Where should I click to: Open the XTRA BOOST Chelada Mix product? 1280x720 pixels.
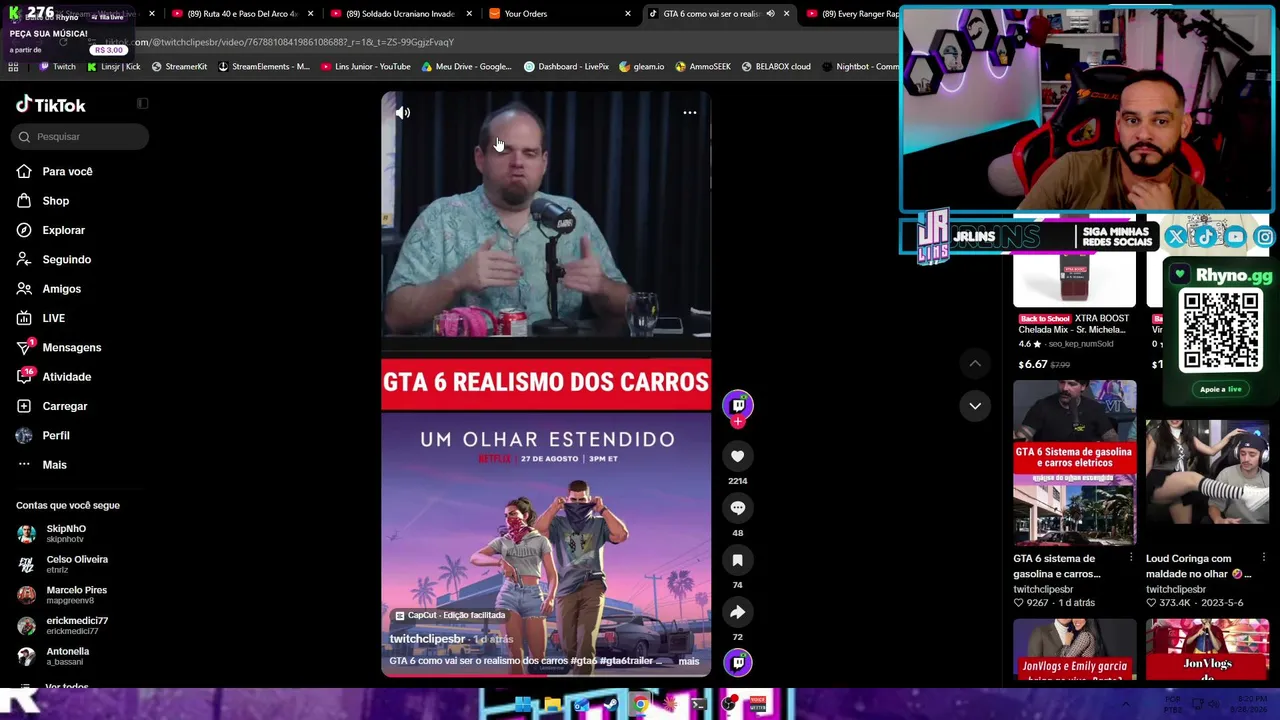pyautogui.click(x=1075, y=324)
